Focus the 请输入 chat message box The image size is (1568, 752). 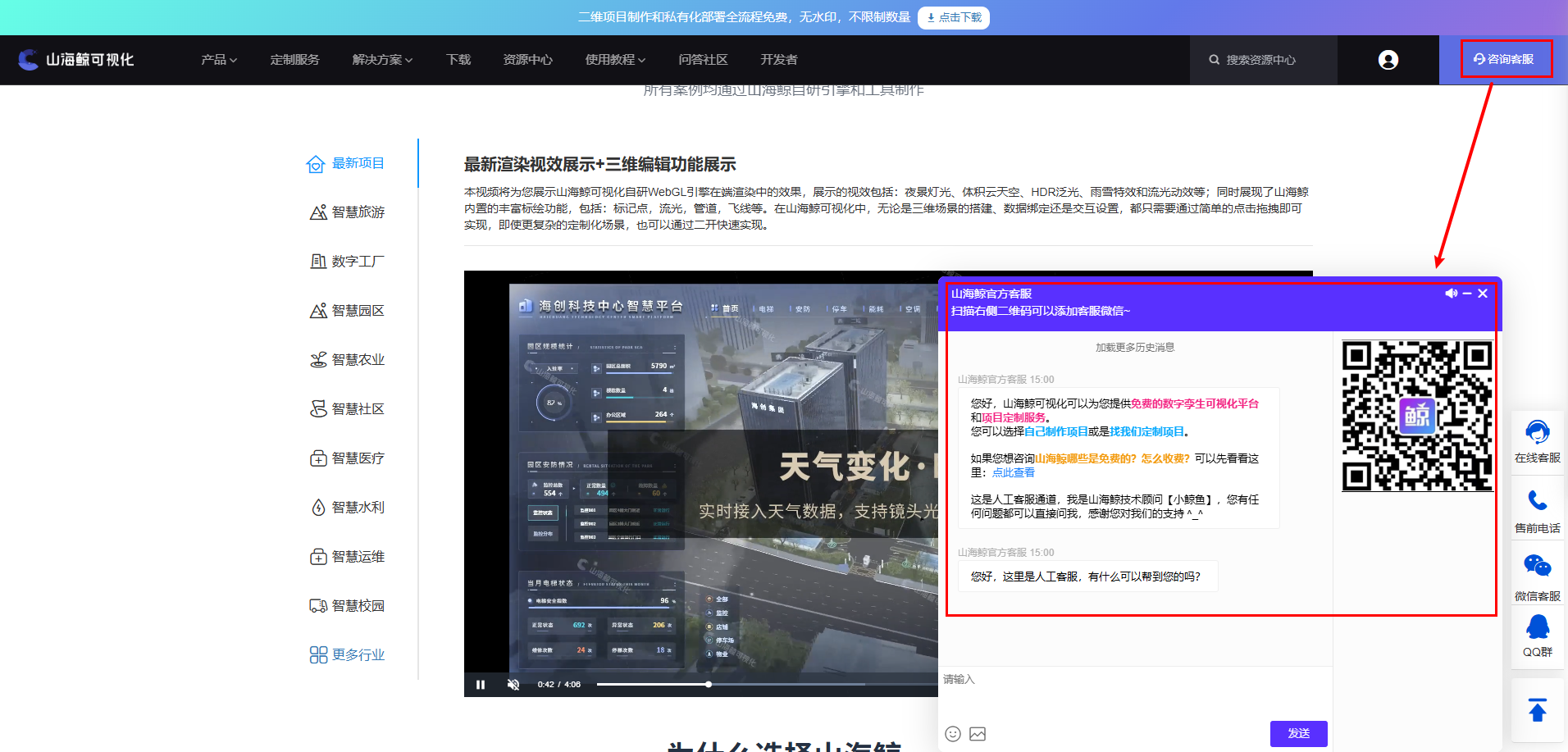tap(1135, 693)
